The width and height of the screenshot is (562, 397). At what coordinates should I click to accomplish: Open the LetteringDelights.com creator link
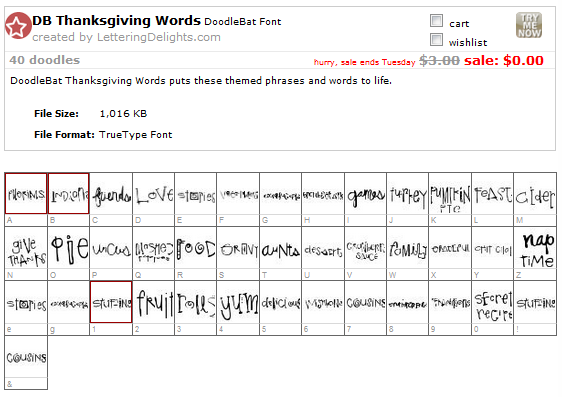coord(159,37)
